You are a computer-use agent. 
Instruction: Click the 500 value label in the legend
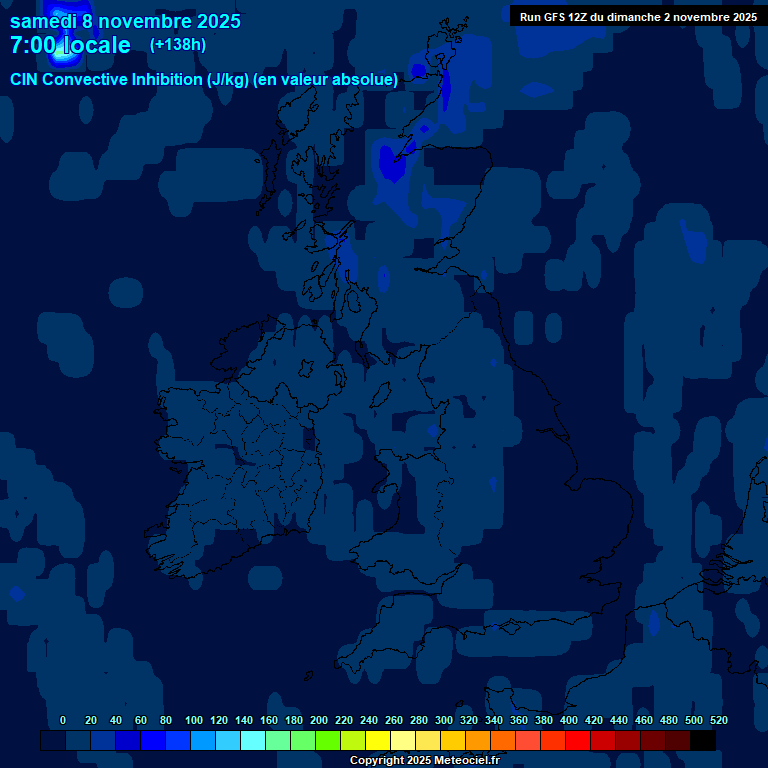point(694,720)
